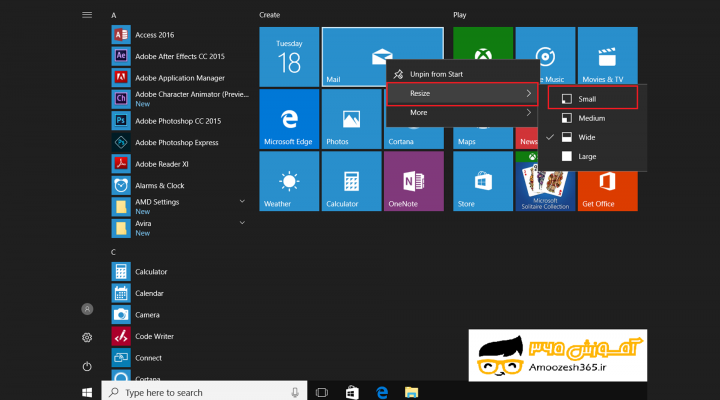The image size is (720, 400).
Task: Open the OneNote tile
Action: (414, 181)
